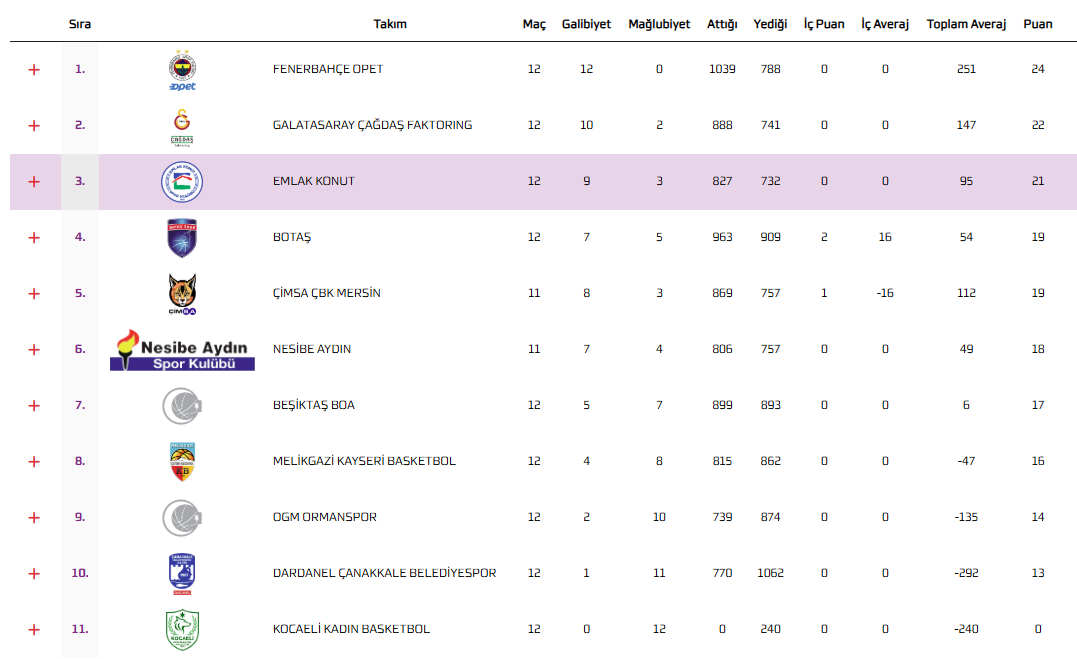Expand the OGM Ormanspor row details
The image size is (1077, 659).
click(x=34, y=518)
